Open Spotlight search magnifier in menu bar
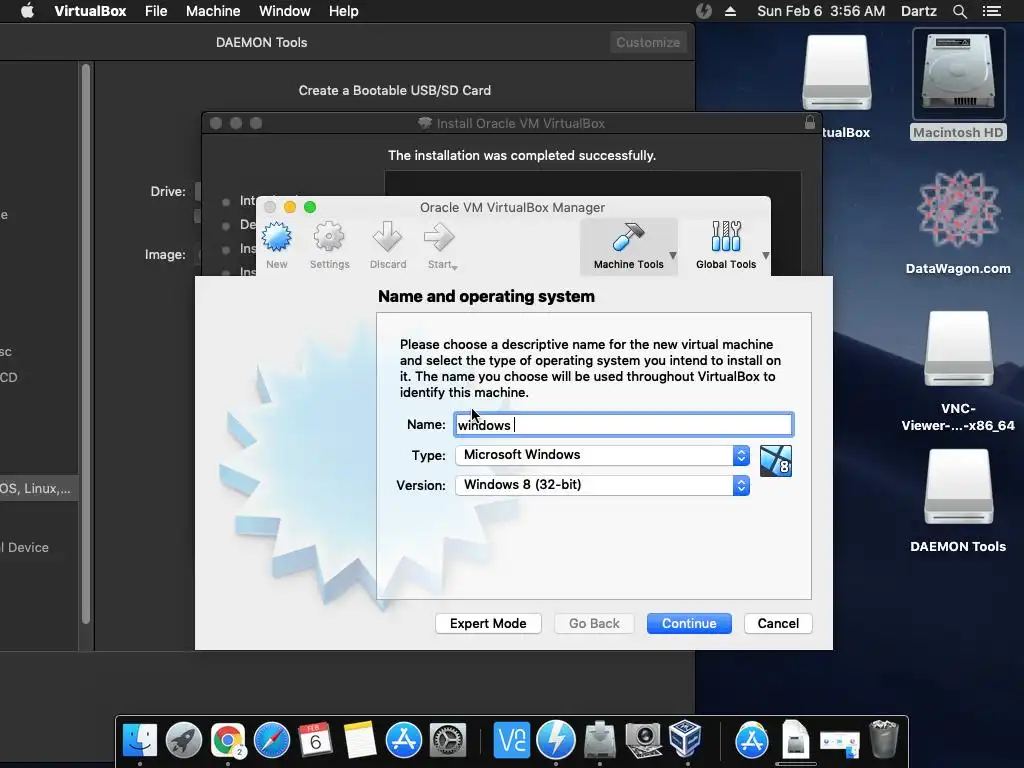Viewport: 1024px width, 768px height. [x=959, y=11]
